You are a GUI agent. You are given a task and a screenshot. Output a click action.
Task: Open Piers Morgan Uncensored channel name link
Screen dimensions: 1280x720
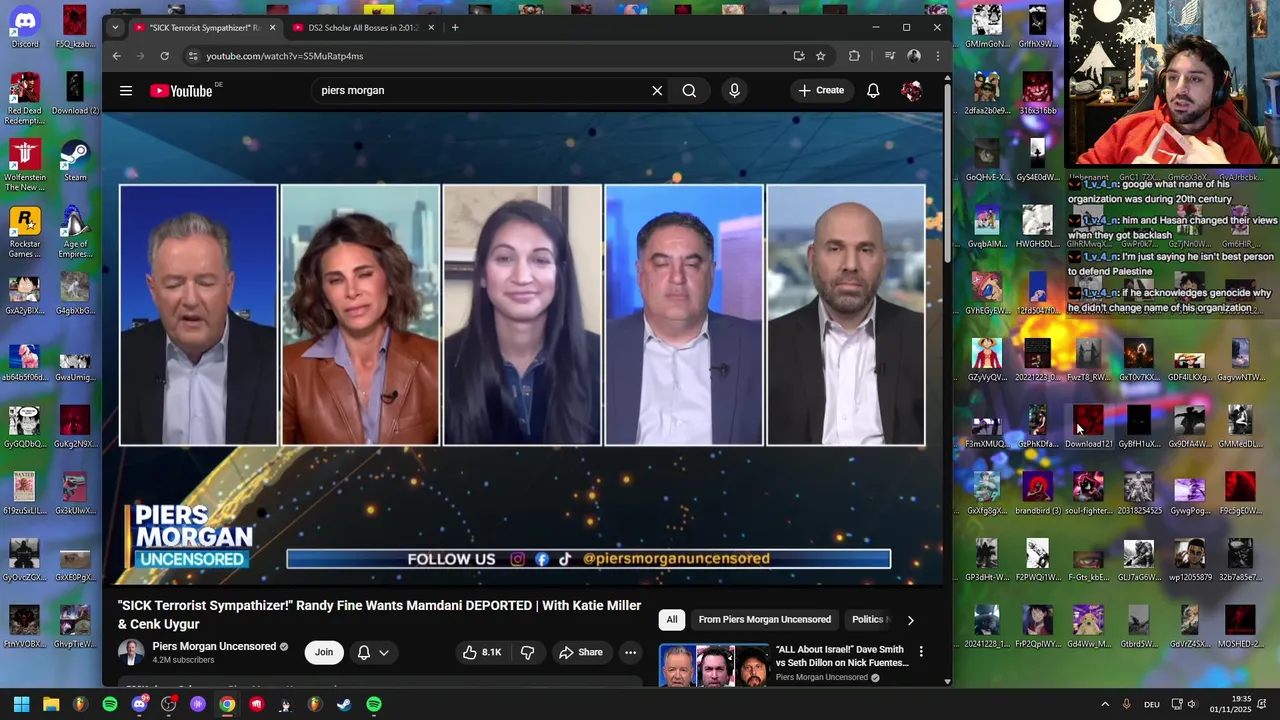(x=213, y=647)
